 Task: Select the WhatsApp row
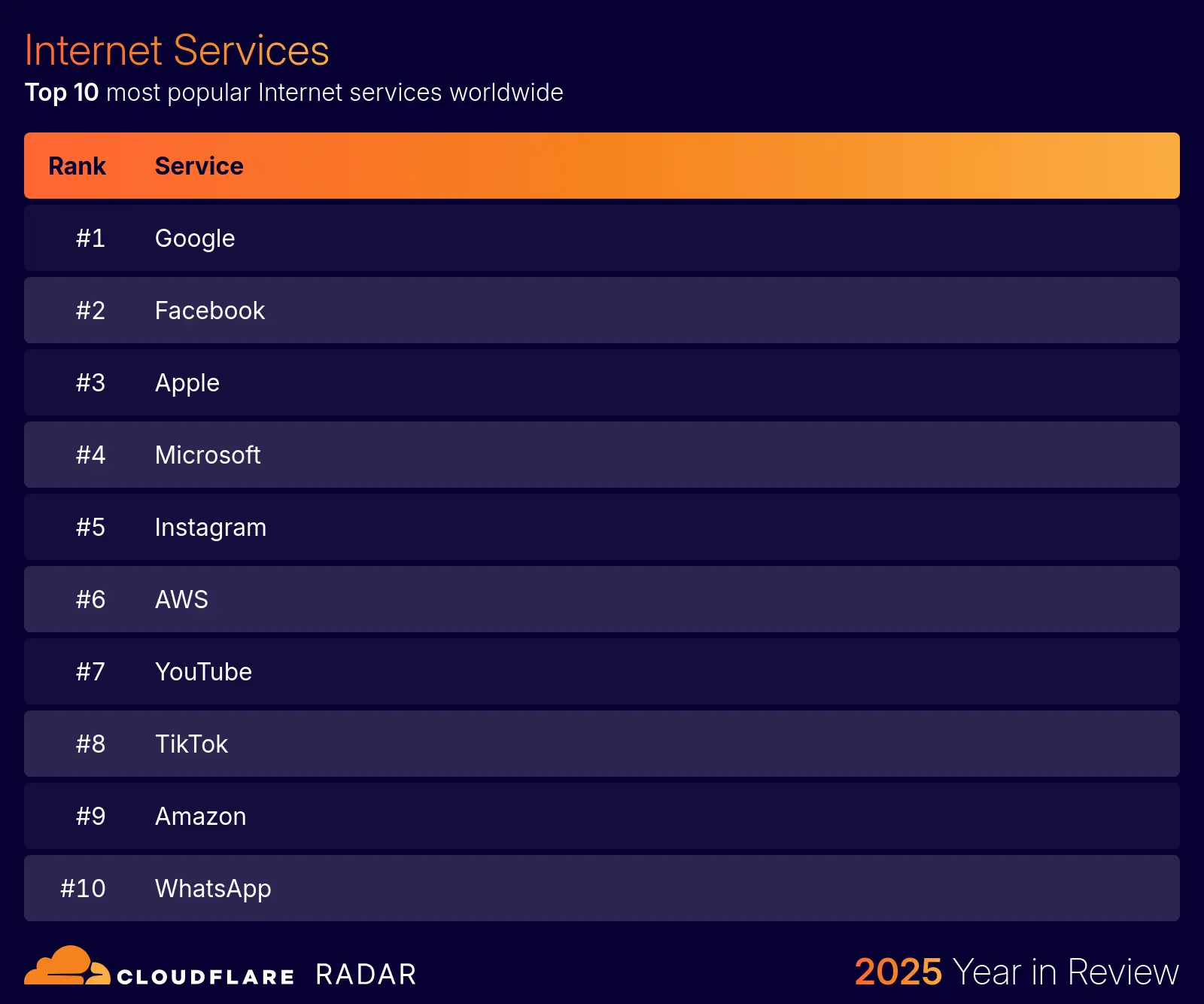[602, 889]
